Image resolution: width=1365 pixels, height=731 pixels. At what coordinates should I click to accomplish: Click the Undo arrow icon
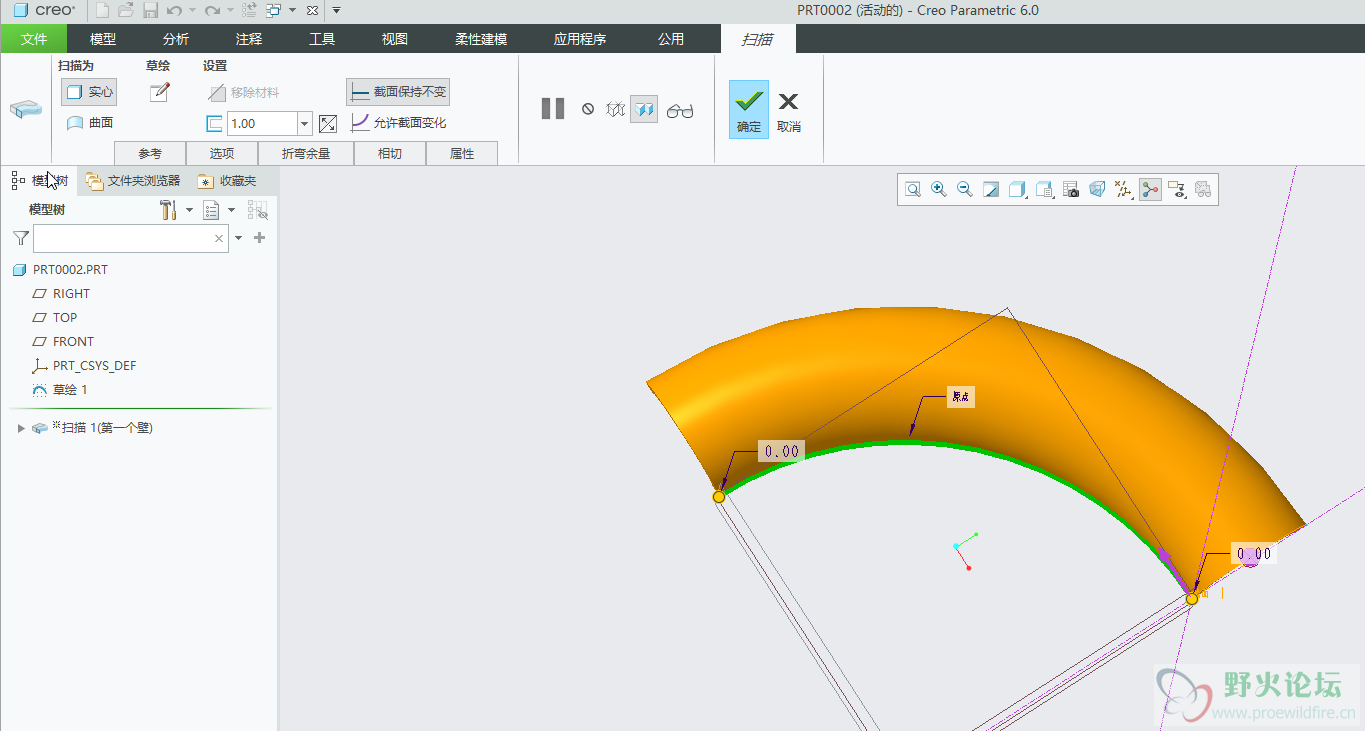[x=175, y=10]
